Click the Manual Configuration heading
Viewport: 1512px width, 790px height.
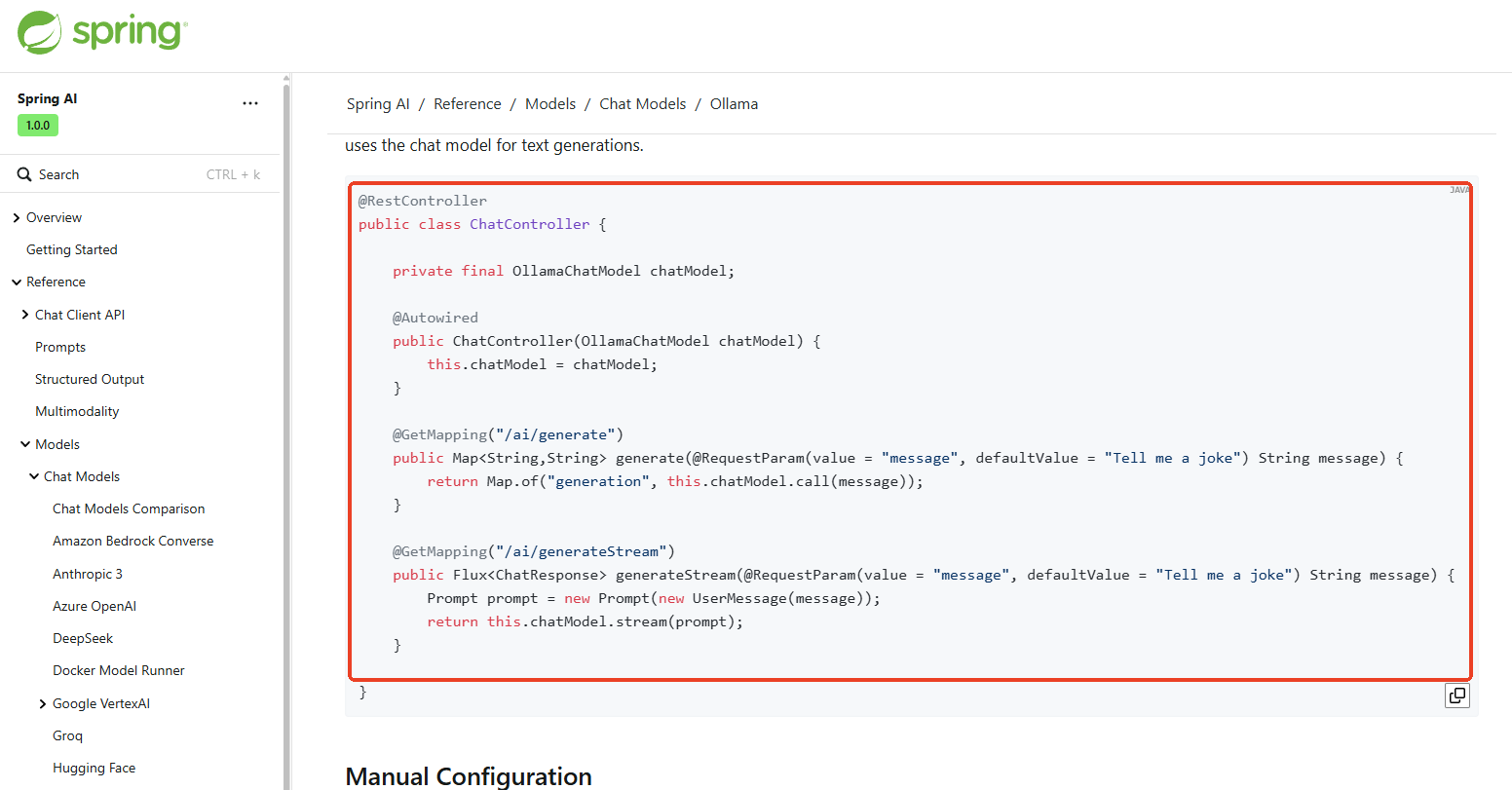coord(469,776)
